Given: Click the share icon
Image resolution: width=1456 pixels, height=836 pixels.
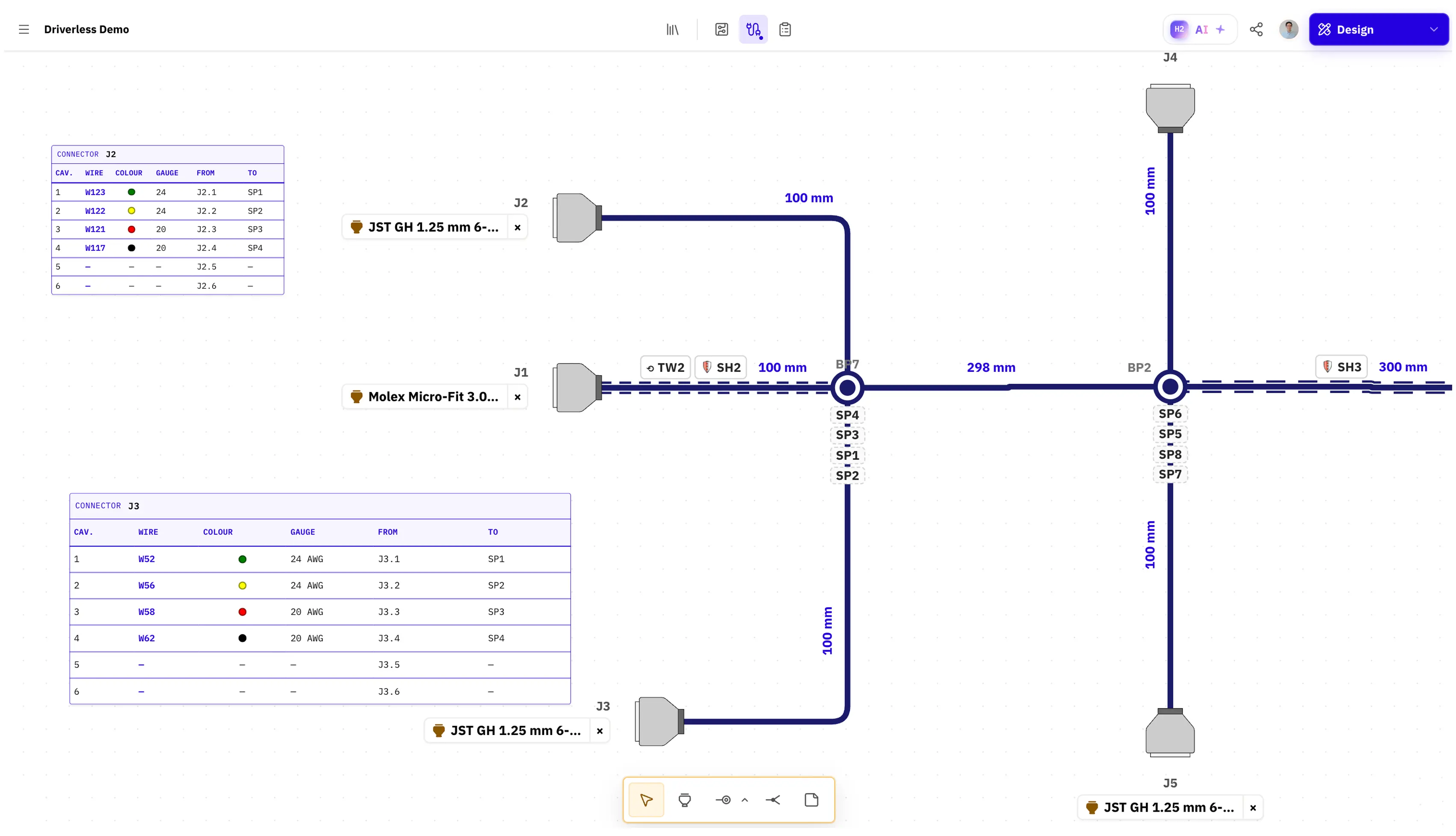Looking at the screenshot, I should (1256, 29).
